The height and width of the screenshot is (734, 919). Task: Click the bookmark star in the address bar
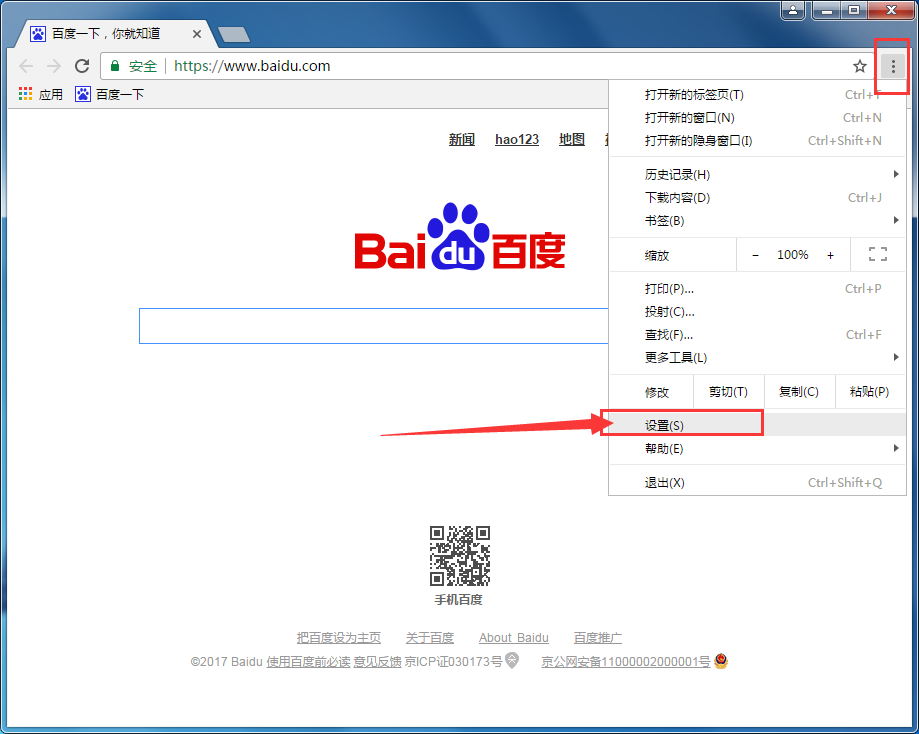tap(859, 66)
